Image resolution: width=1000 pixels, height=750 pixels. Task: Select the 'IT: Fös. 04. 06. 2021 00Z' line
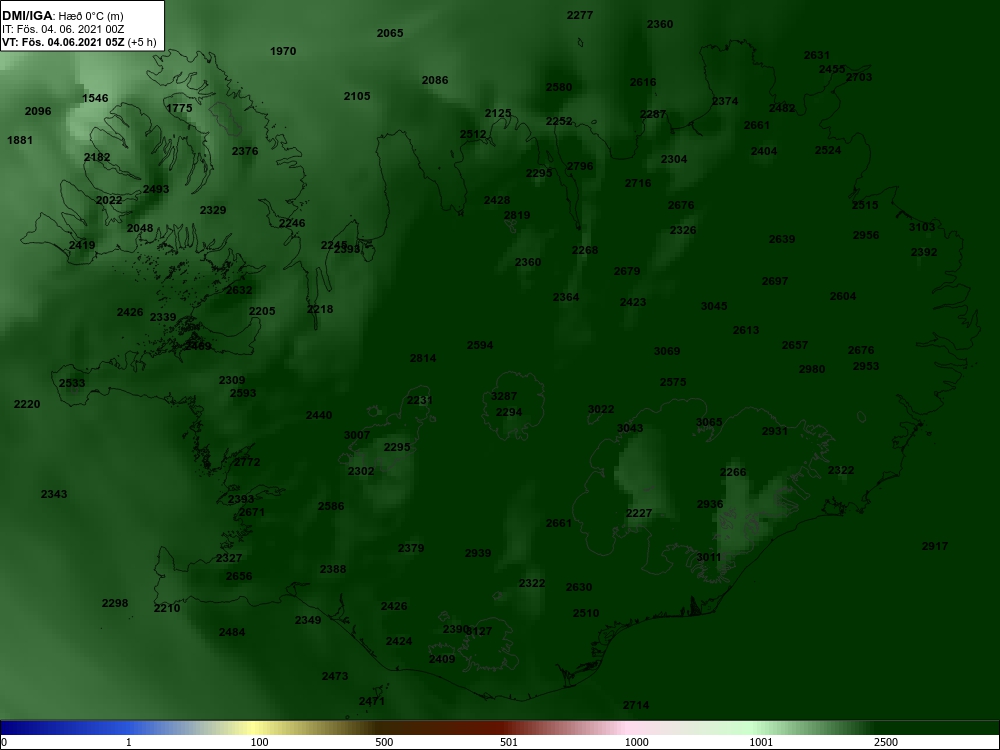click(62, 29)
